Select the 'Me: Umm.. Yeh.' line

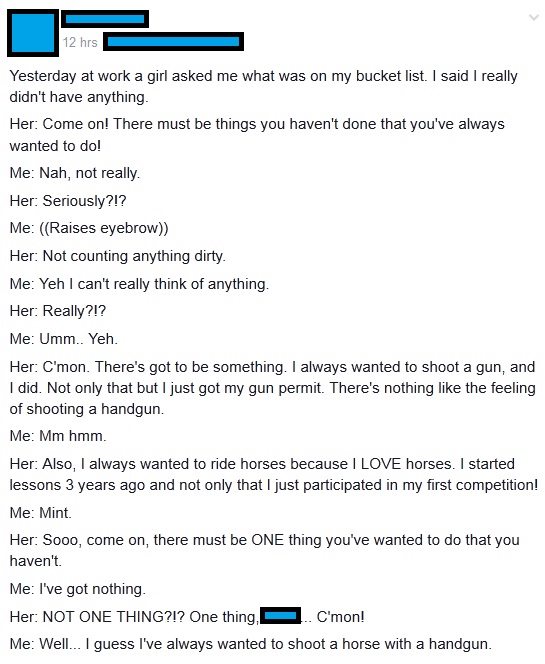pyautogui.click(x=64, y=339)
